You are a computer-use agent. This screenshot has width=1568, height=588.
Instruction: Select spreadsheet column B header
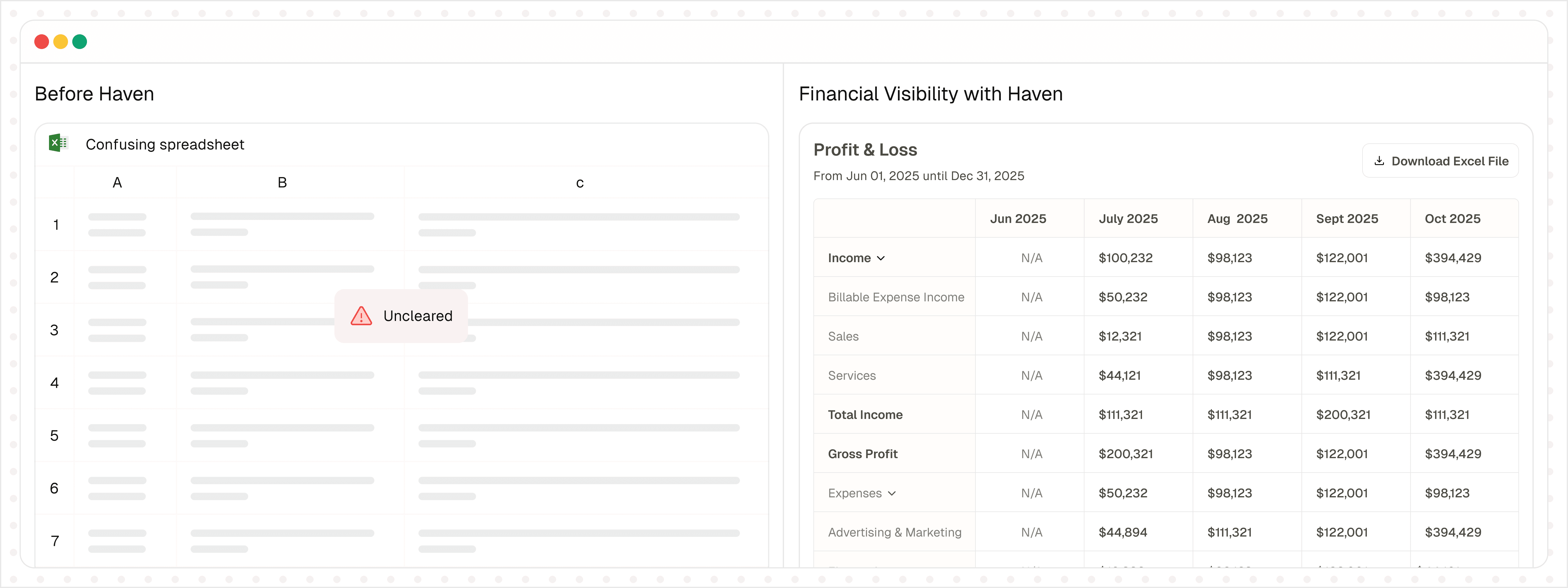click(282, 183)
